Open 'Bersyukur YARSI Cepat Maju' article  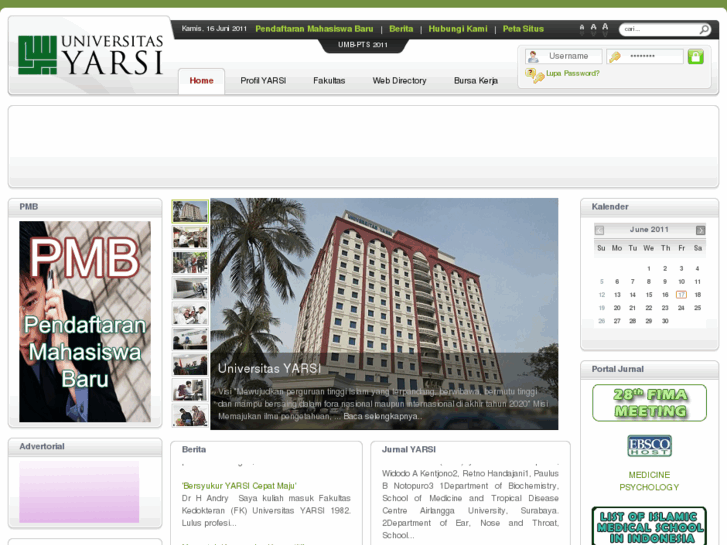pyautogui.click(x=239, y=486)
